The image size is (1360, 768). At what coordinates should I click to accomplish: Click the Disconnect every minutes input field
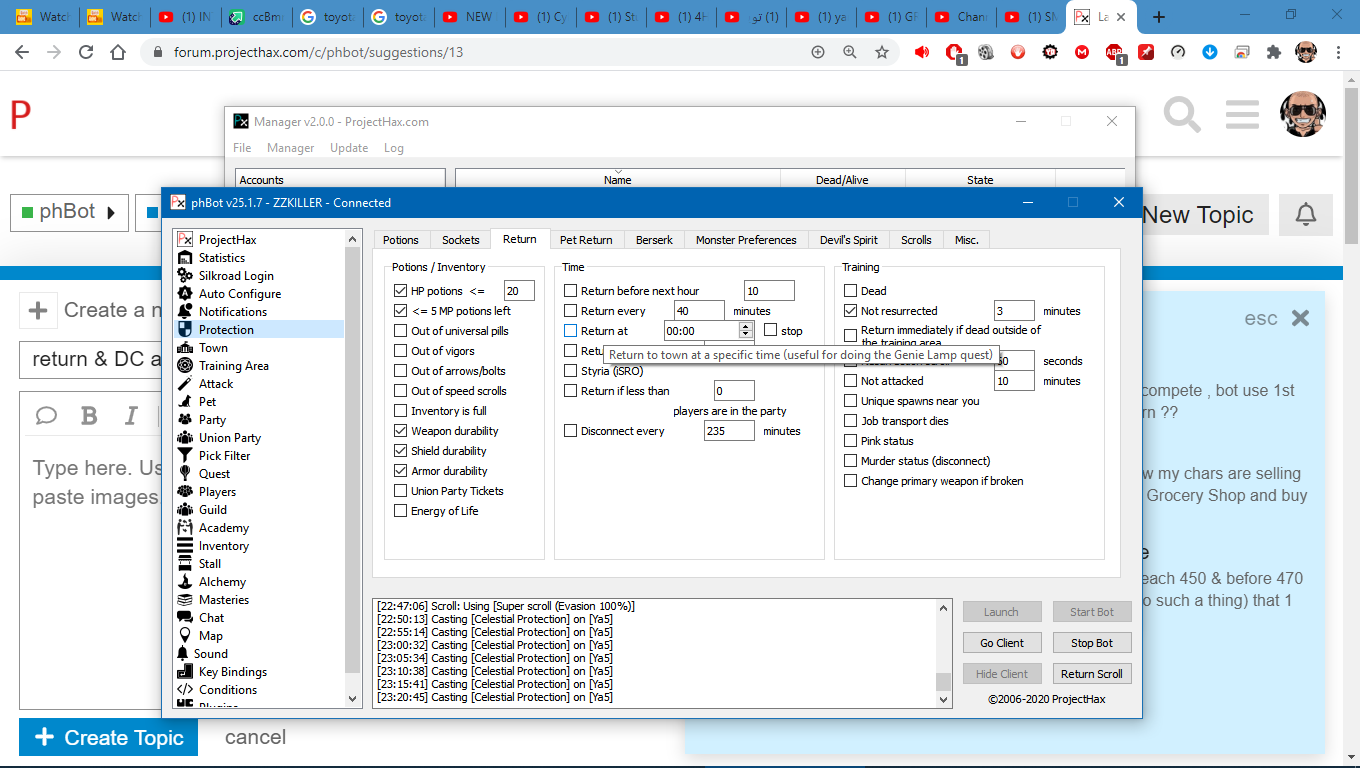point(728,431)
